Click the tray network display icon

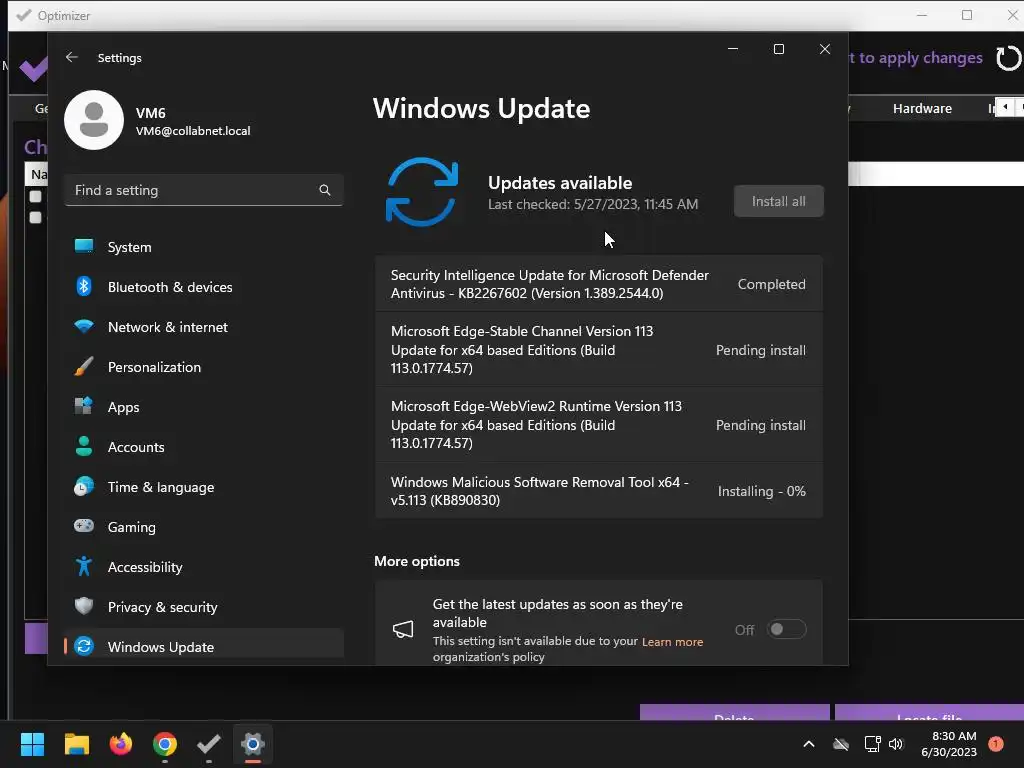point(872,744)
